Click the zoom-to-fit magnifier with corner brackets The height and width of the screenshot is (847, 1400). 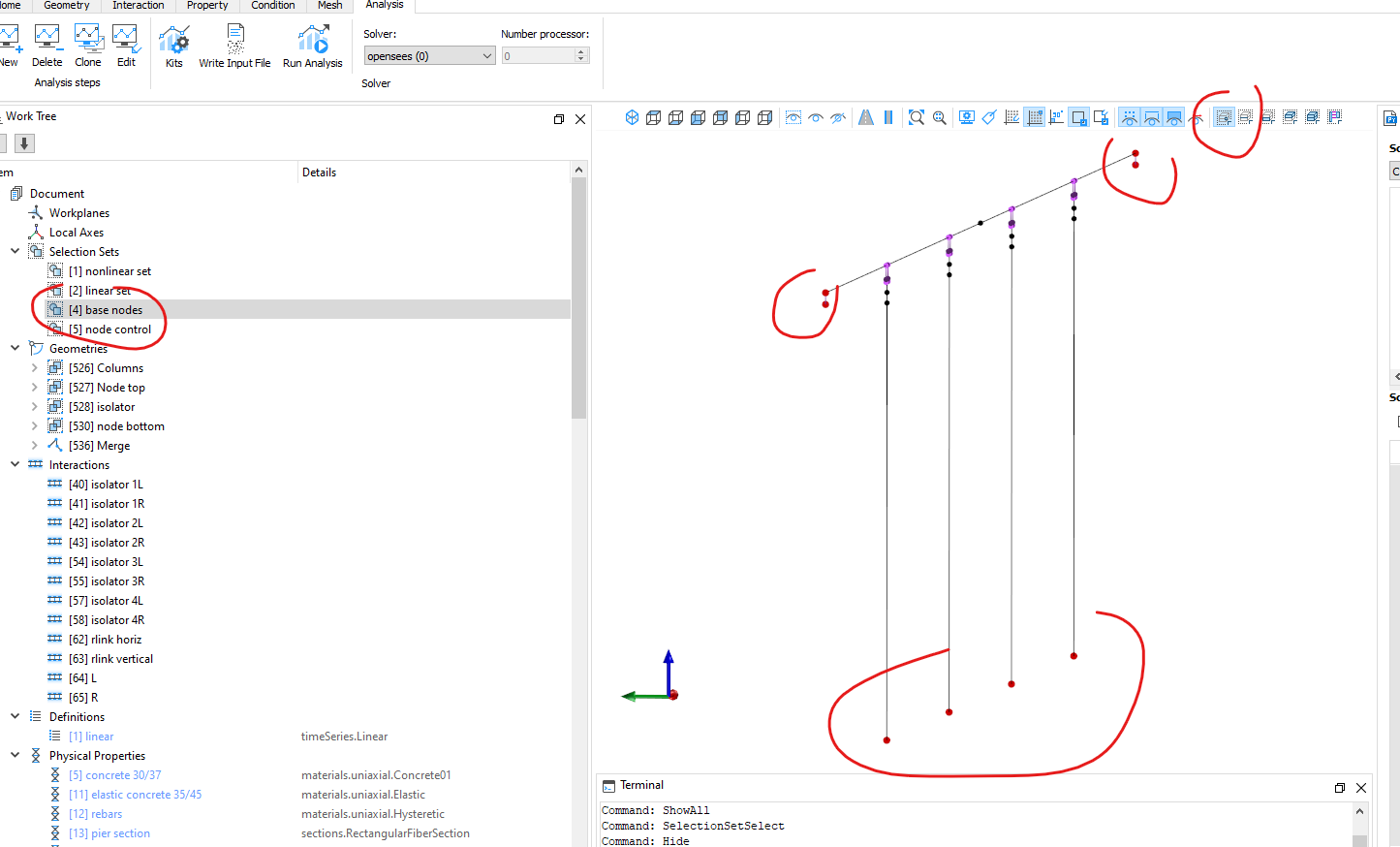917,117
